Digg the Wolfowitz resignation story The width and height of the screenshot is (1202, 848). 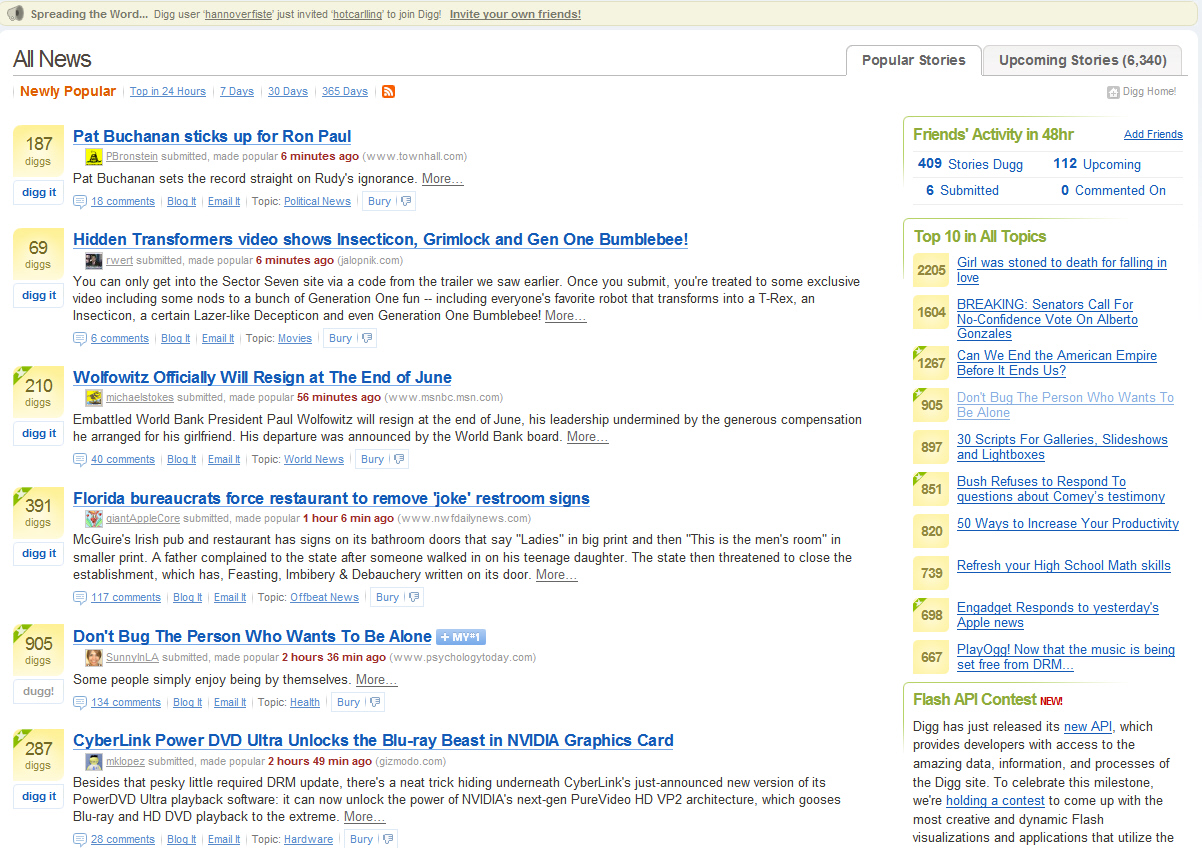tap(39, 433)
